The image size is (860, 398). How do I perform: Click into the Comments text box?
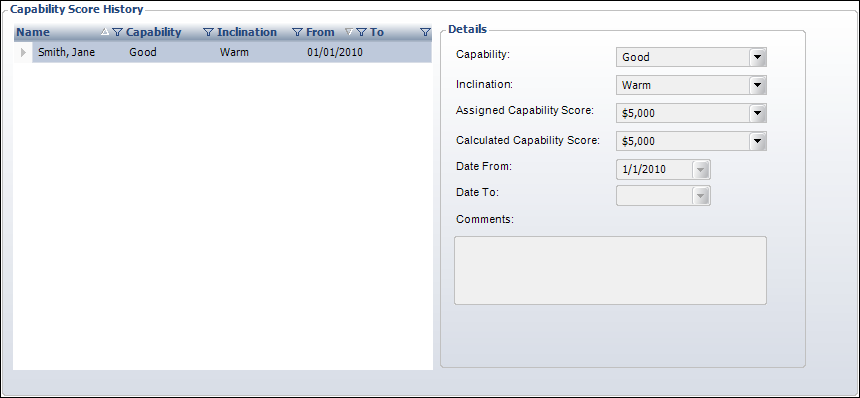[610, 270]
